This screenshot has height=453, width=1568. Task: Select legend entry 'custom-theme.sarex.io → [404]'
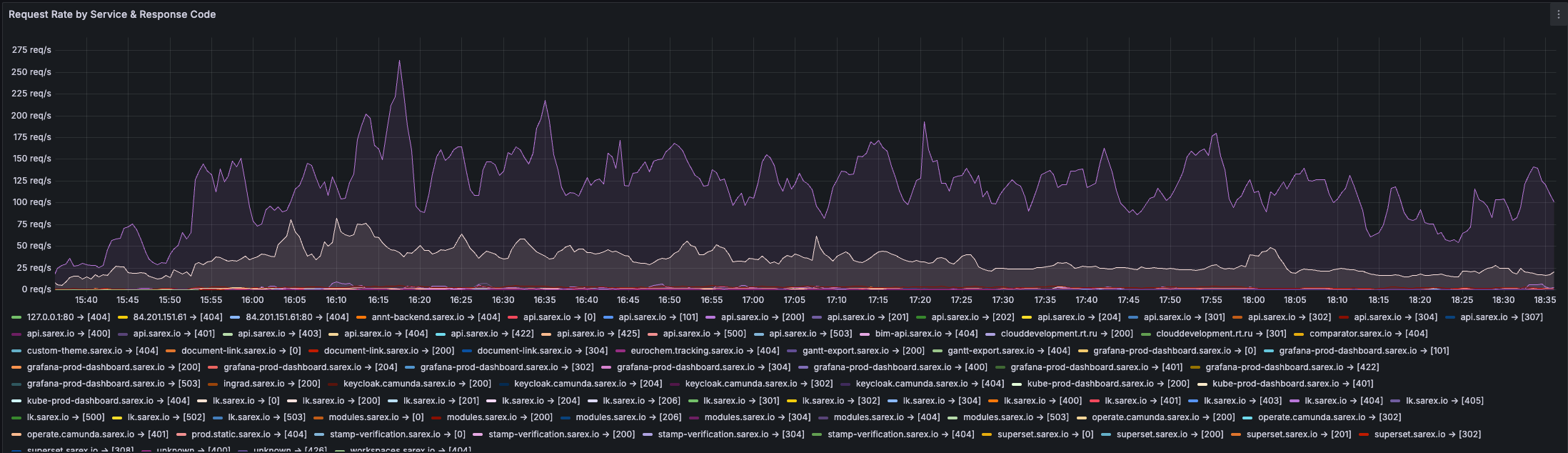93,351
